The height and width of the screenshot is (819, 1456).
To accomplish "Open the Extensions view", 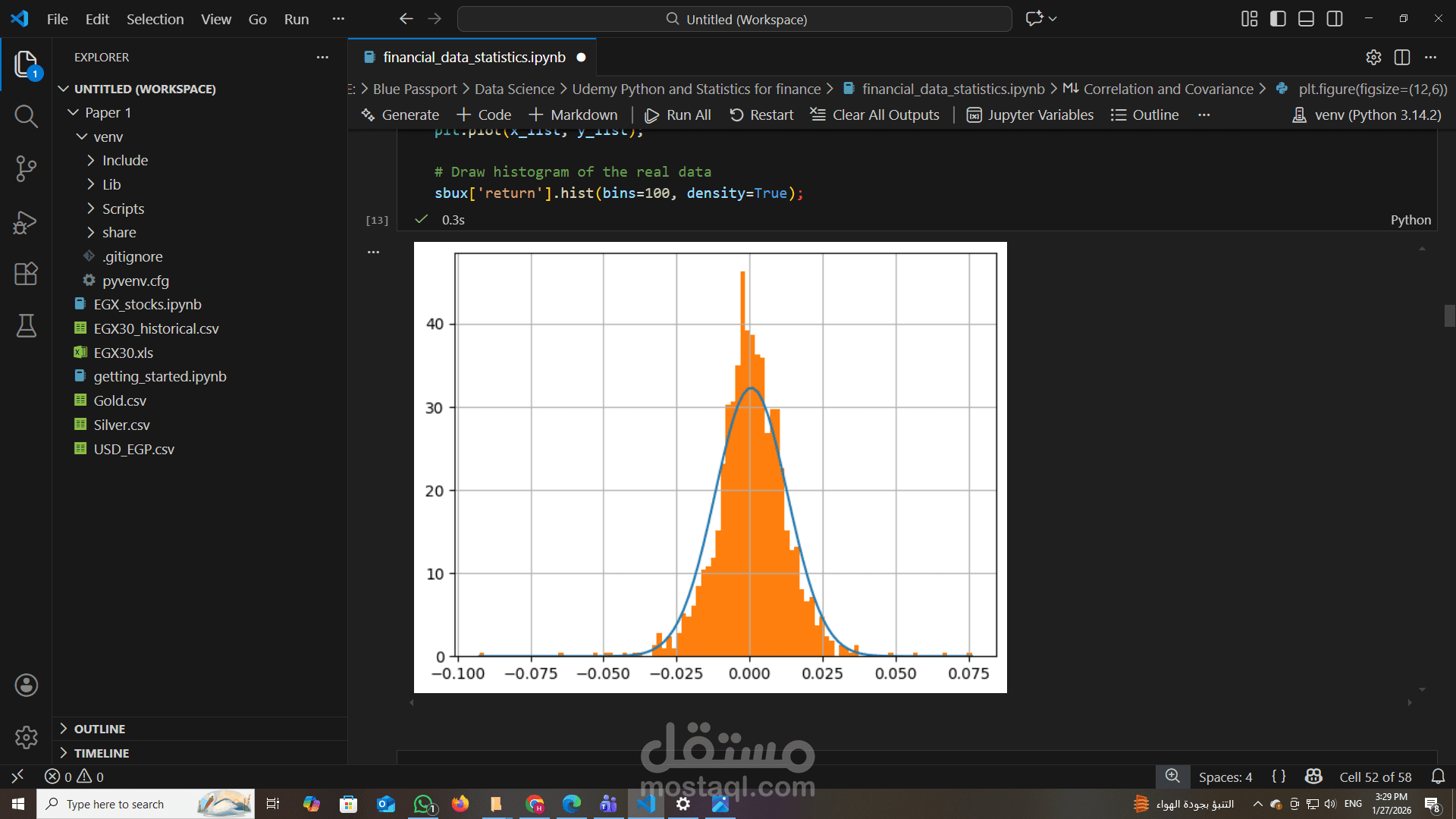I will coord(26,274).
